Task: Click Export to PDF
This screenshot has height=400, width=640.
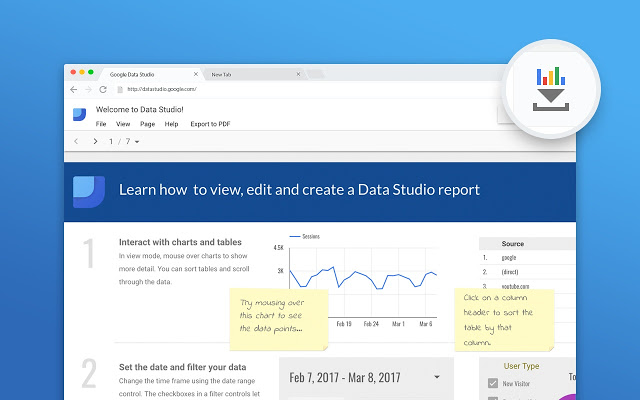Action: (210, 124)
